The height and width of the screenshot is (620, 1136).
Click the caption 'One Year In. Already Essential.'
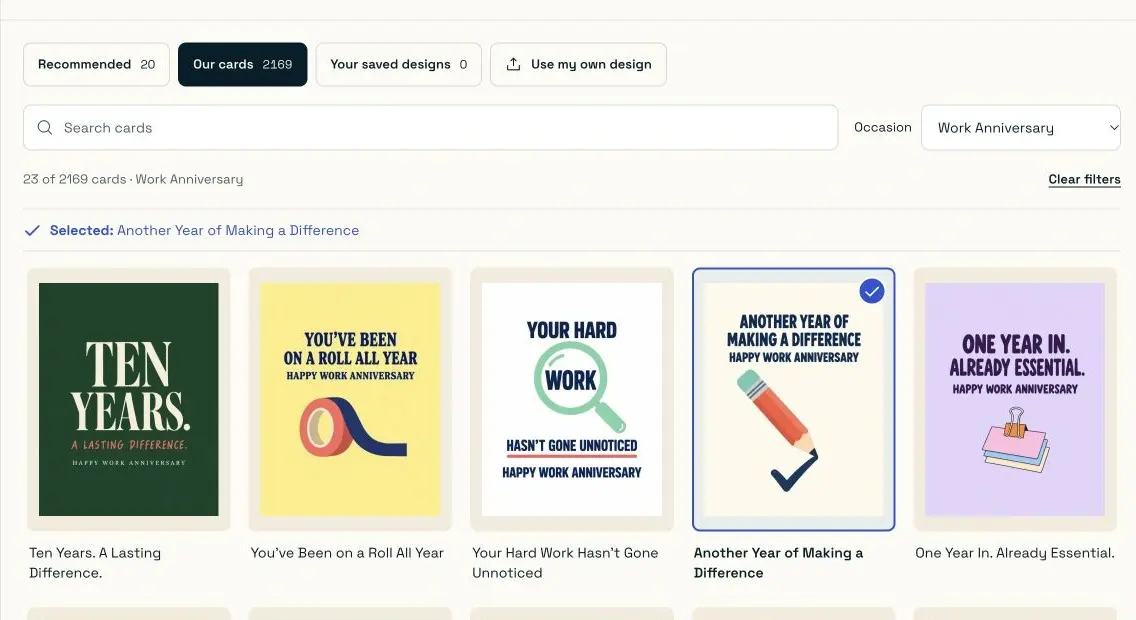[1015, 553]
